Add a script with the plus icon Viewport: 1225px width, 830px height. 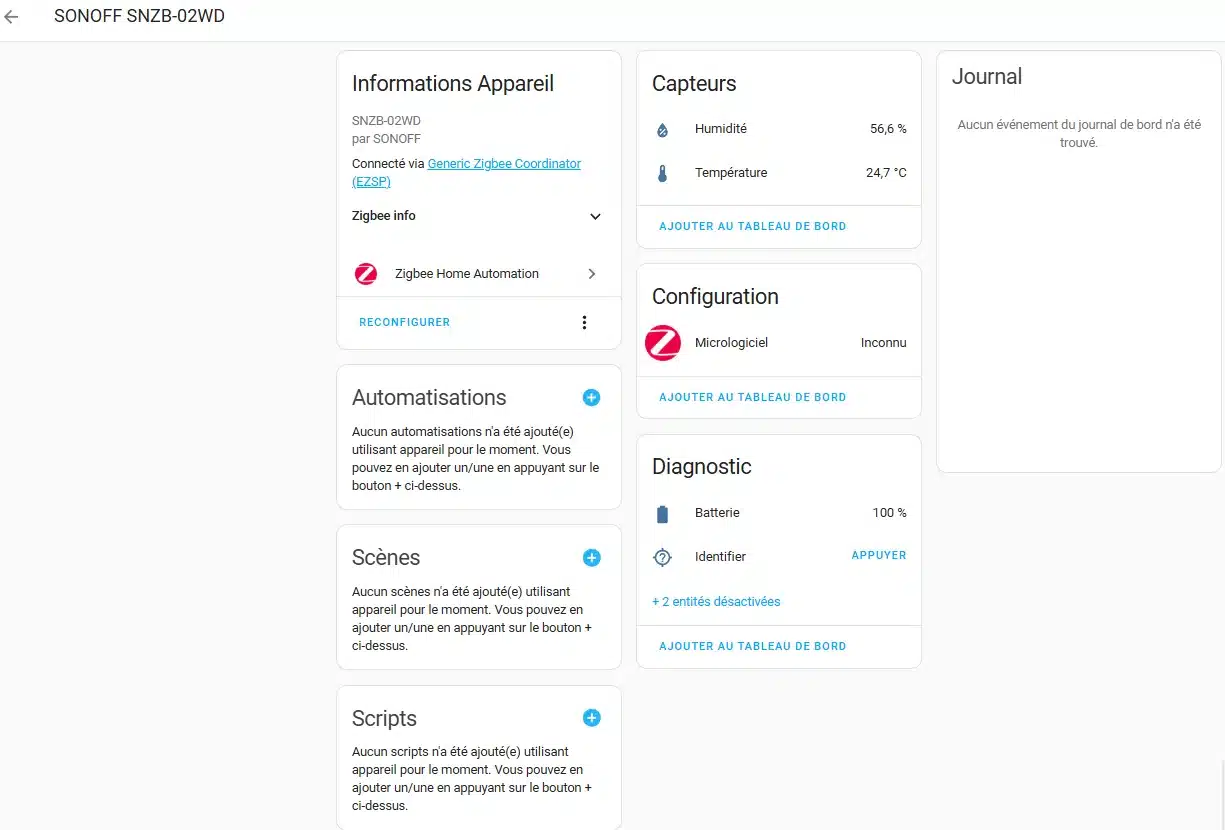592,718
